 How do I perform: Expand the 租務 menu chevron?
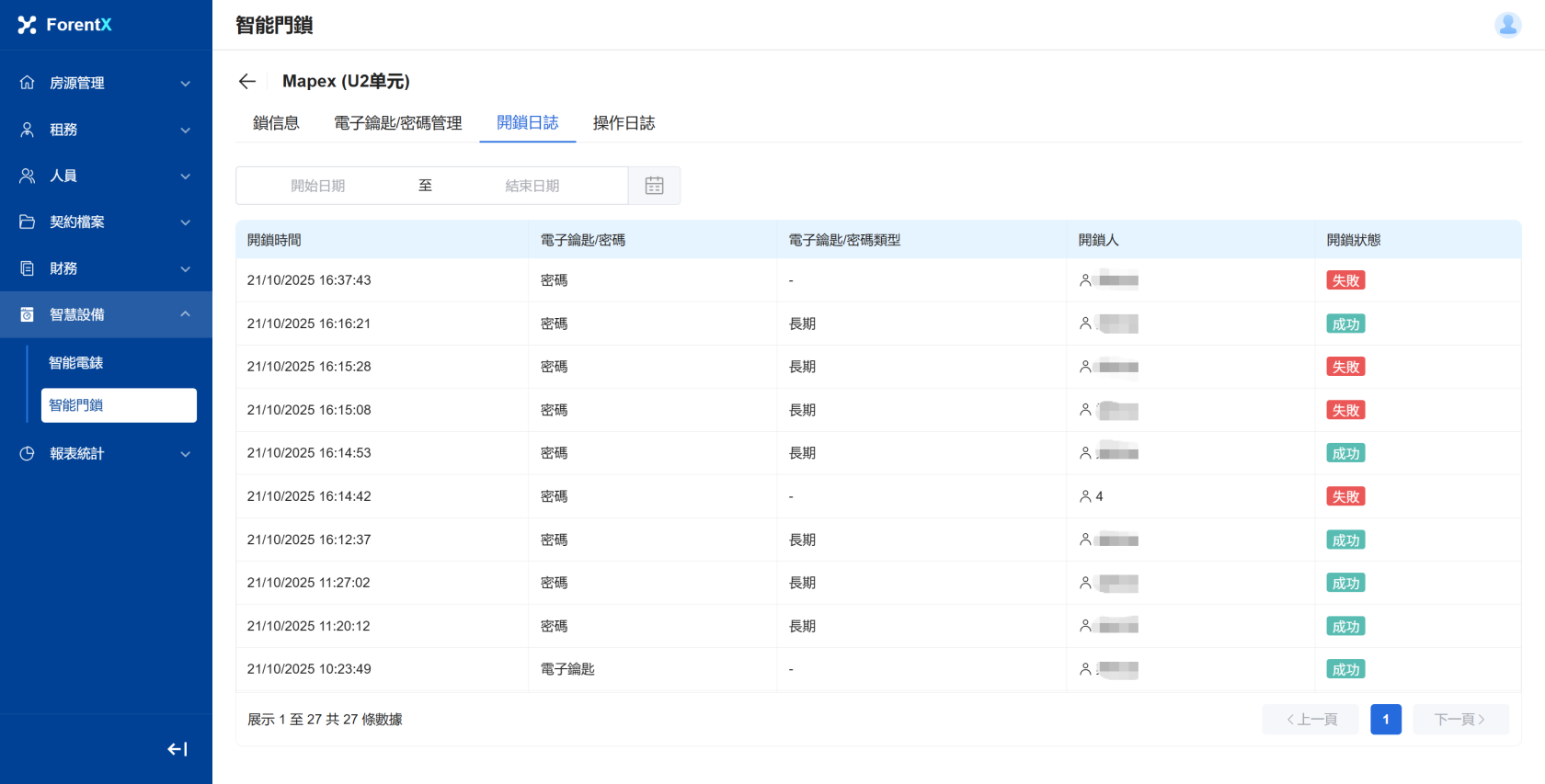click(185, 130)
